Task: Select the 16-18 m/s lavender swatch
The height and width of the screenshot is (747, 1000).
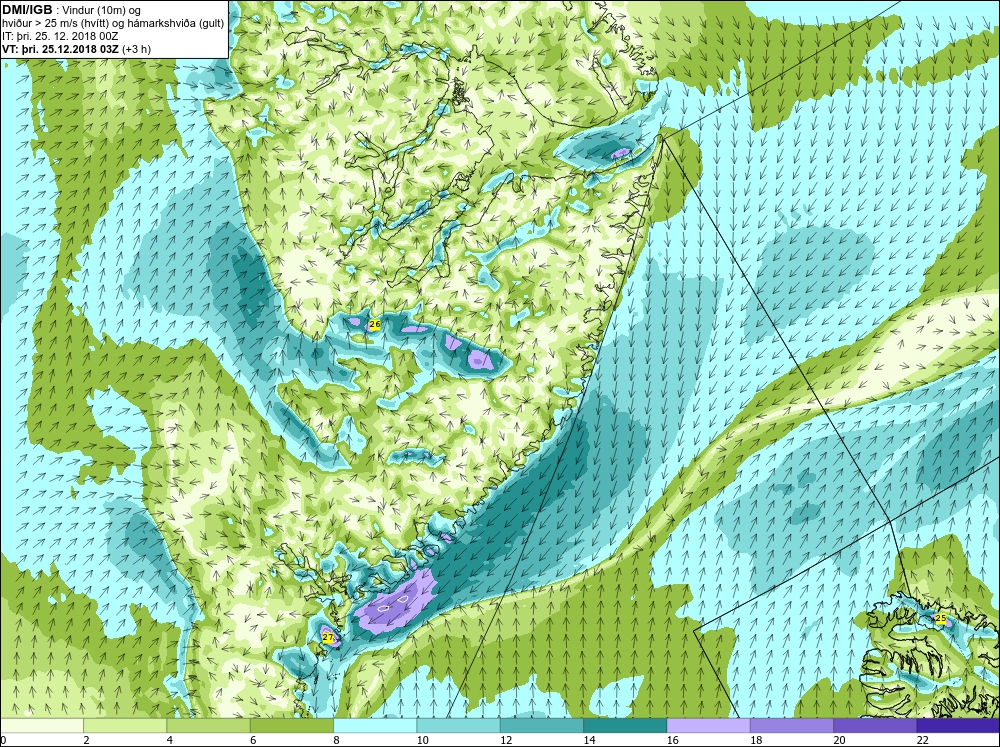Action: (x=709, y=725)
